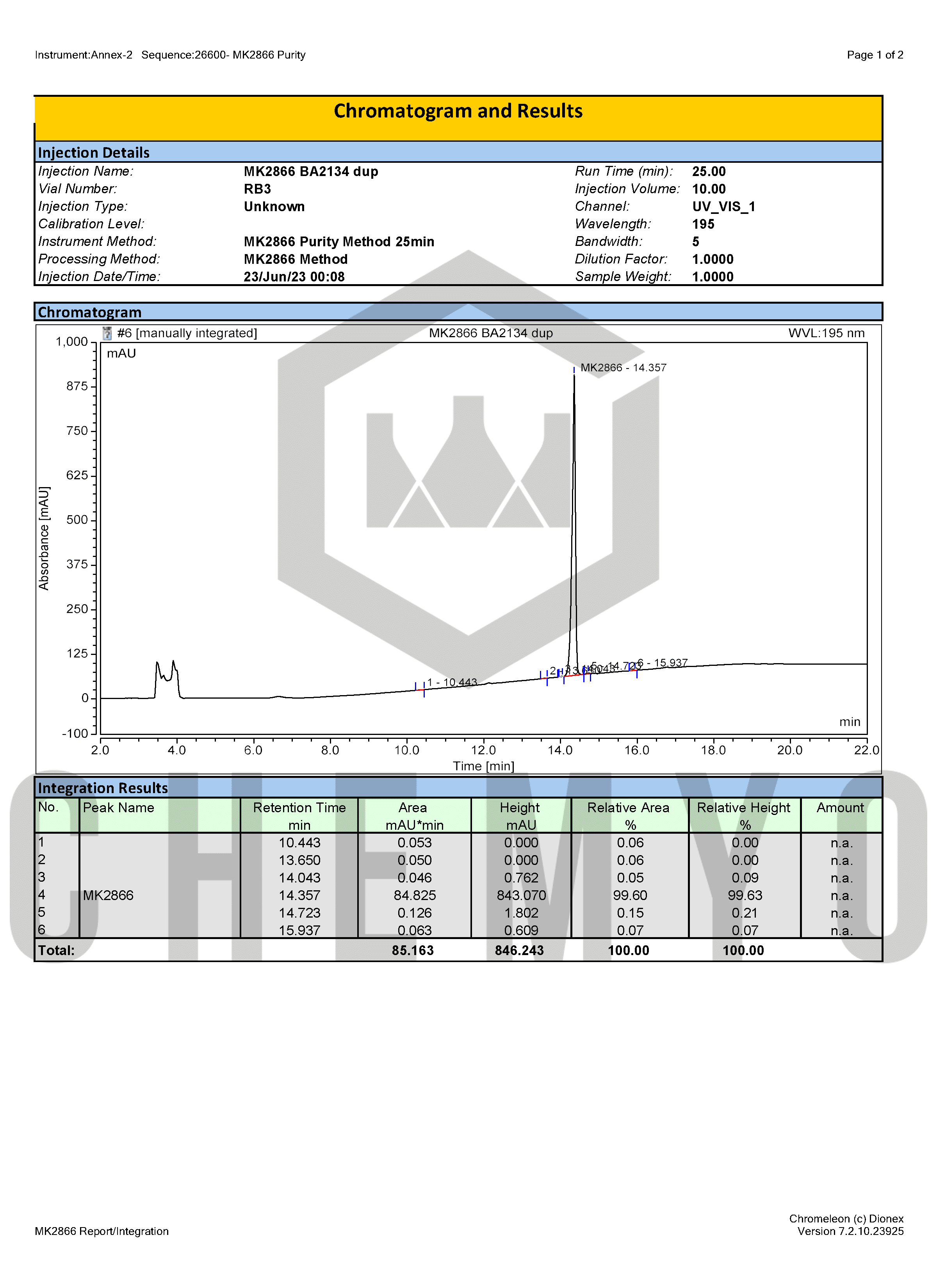Viewport: 937px width, 1288px height.
Task: Select total height value '846.243'
Action: tap(519, 951)
